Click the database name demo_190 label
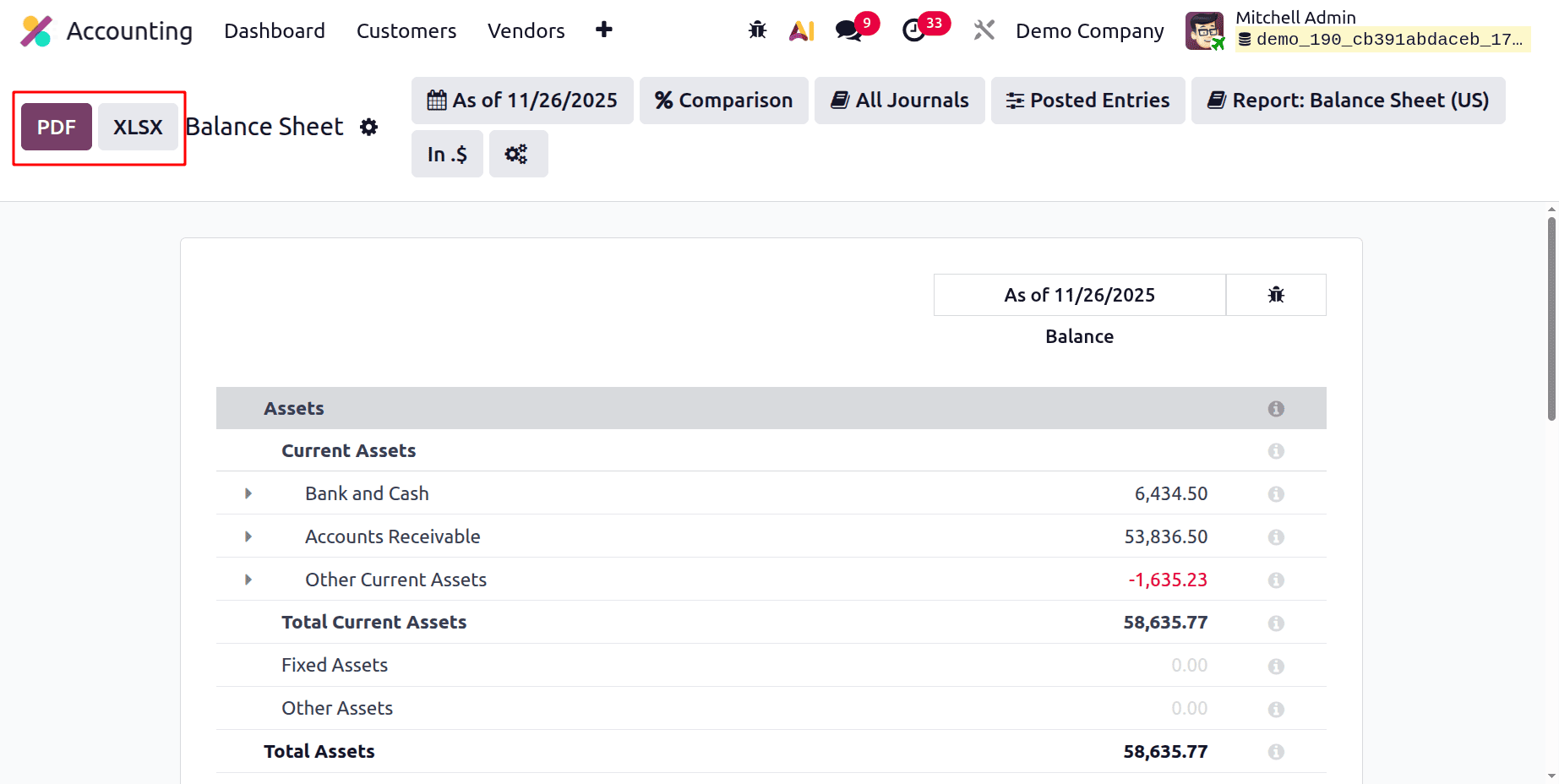The height and width of the screenshot is (784, 1559). [1382, 39]
